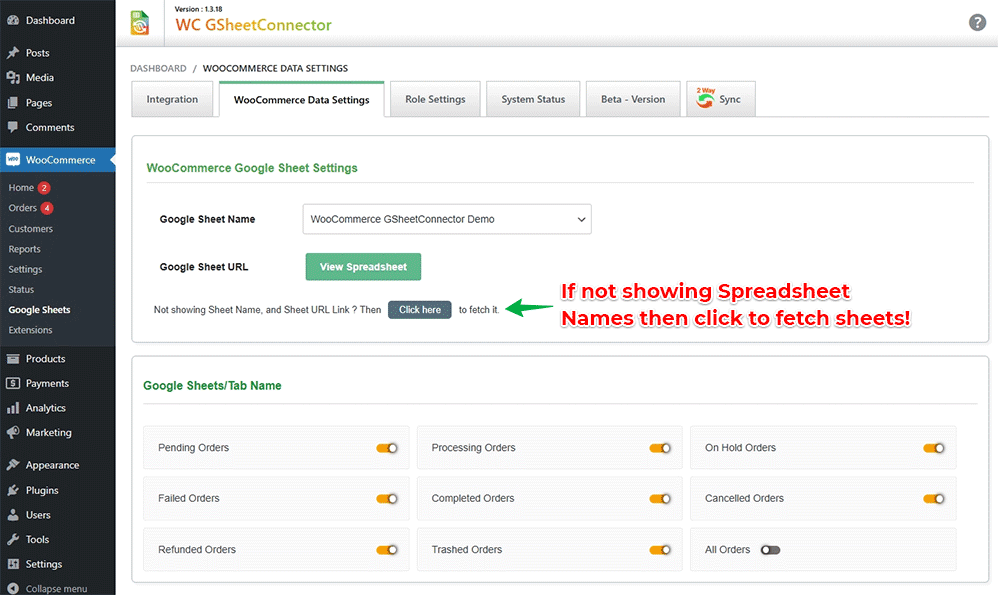The height and width of the screenshot is (595, 1000).
Task: Open WooCommerce Settings submenu item
Action: tap(26, 270)
